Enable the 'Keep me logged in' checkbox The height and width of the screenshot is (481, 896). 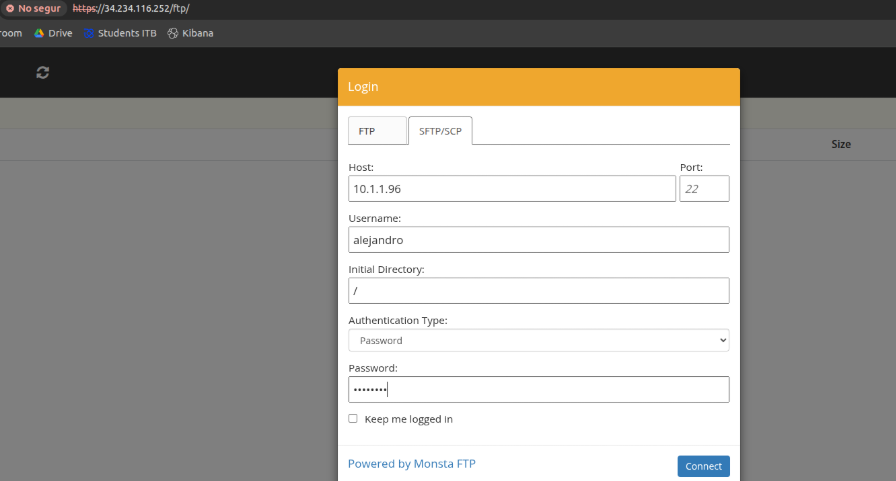353,419
